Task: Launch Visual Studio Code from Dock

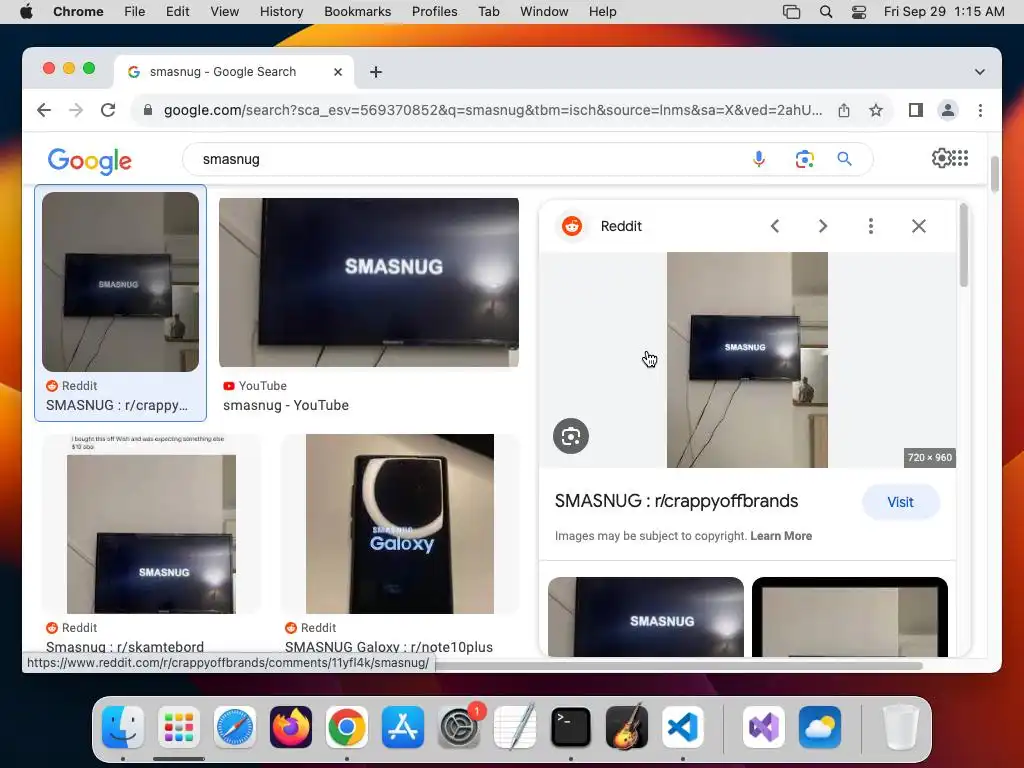Action: click(x=682, y=727)
